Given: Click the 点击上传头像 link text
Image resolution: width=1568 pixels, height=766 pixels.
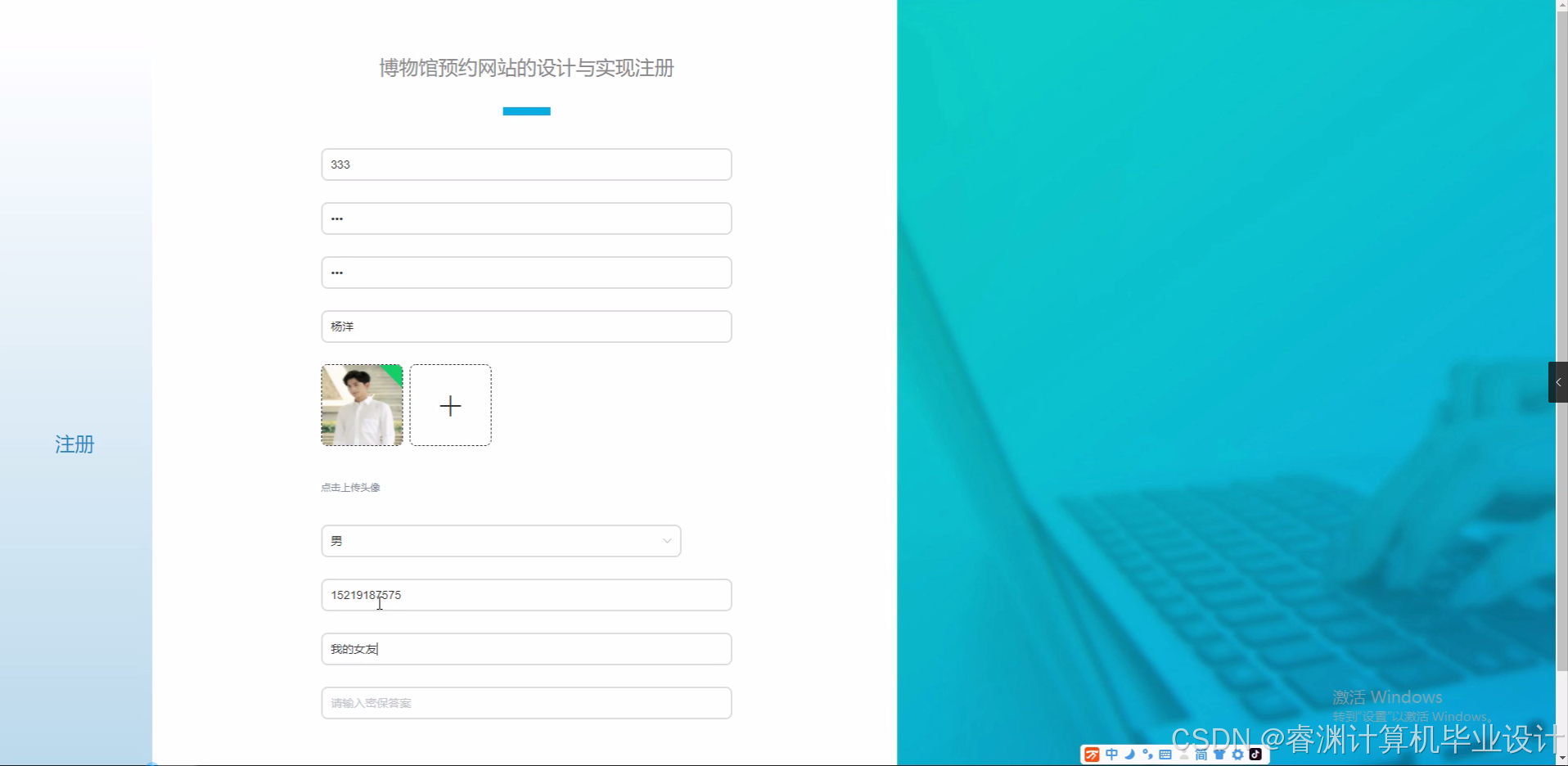Looking at the screenshot, I should pos(350,487).
